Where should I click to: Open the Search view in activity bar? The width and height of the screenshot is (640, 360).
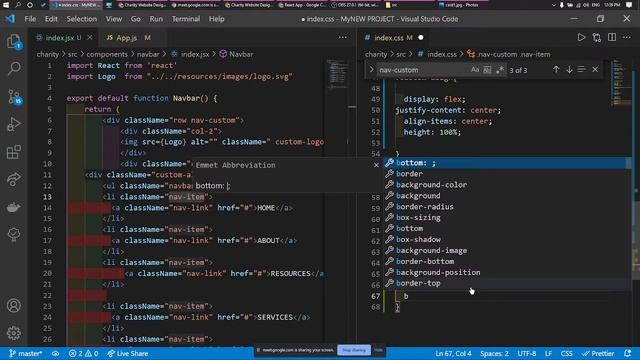(x=14, y=68)
